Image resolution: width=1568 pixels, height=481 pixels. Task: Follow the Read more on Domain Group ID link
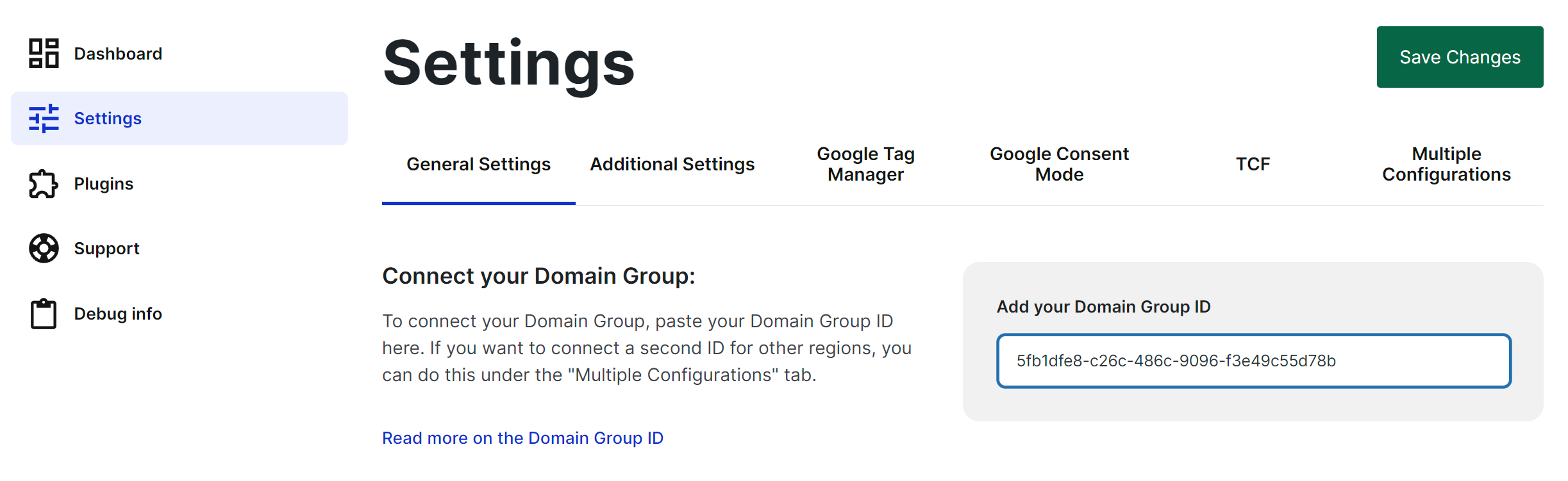tap(522, 438)
